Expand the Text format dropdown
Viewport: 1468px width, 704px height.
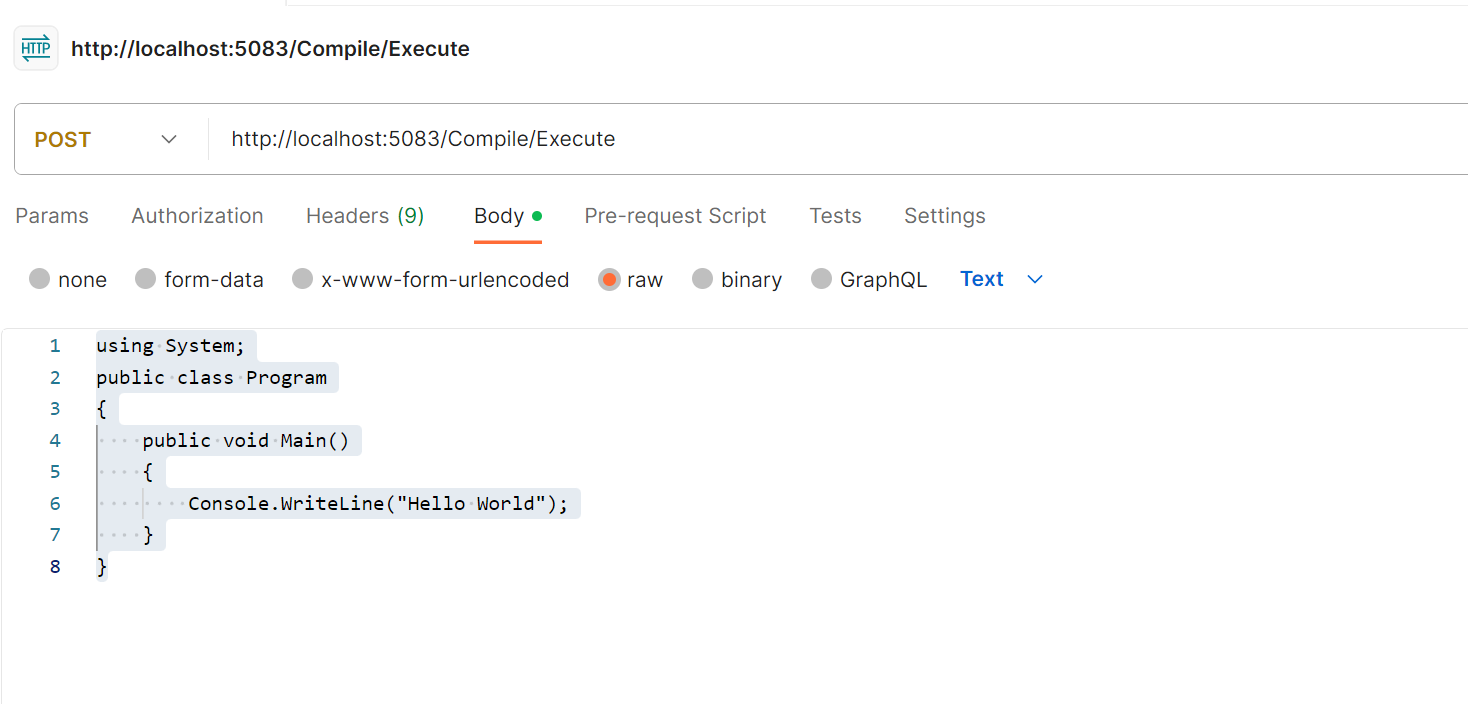point(982,279)
